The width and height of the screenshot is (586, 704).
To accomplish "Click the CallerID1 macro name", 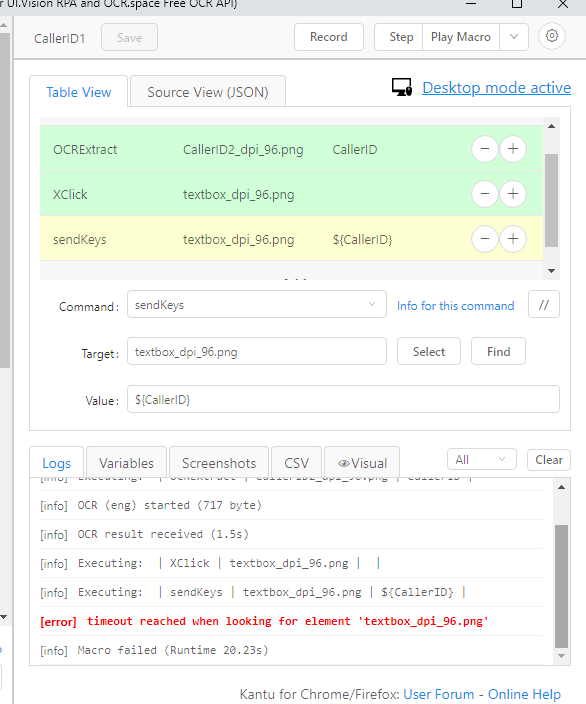I will pyautogui.click(x=59, y=39).
